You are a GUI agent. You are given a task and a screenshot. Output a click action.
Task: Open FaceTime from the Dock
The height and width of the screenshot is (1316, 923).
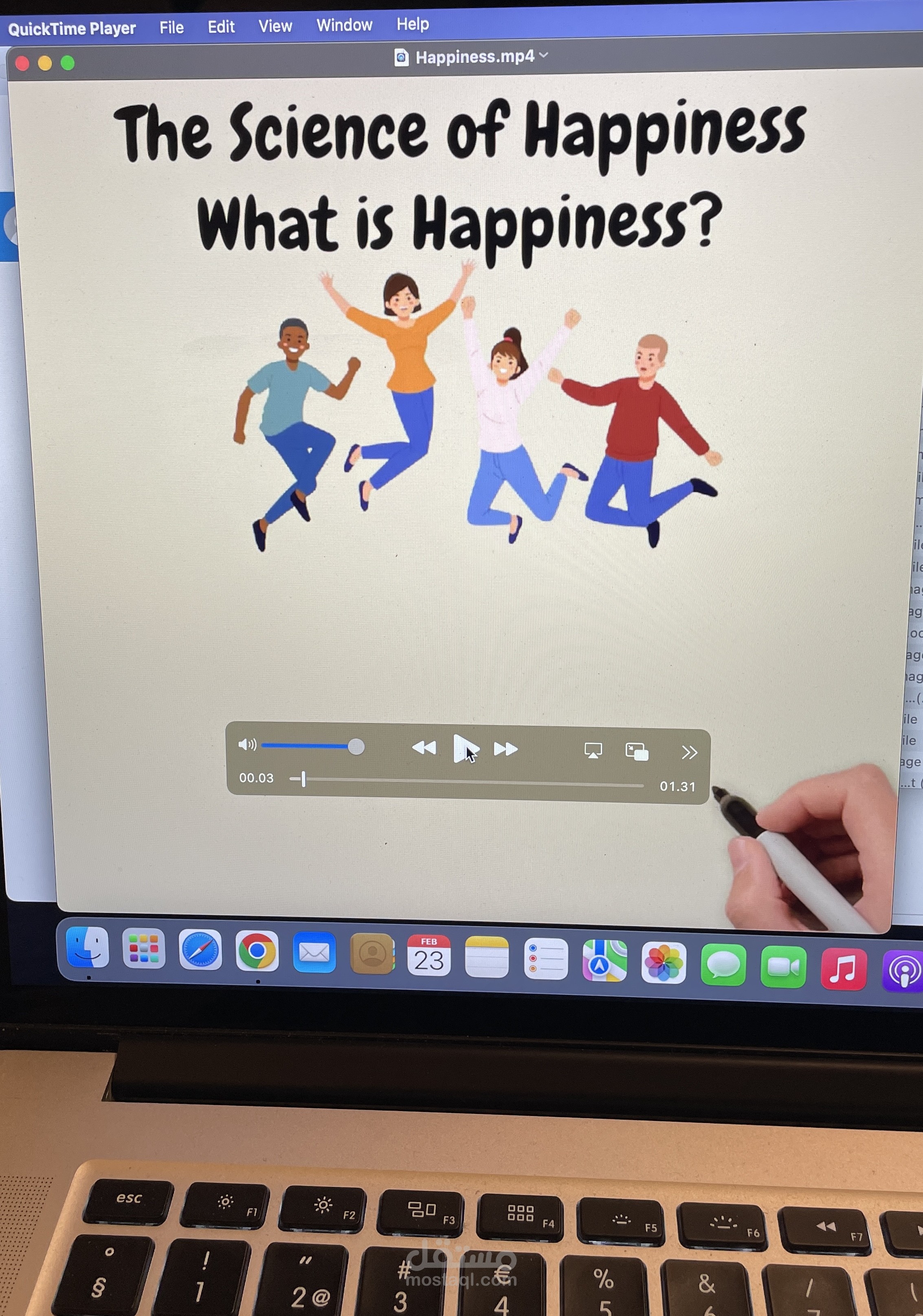(783, 968)
